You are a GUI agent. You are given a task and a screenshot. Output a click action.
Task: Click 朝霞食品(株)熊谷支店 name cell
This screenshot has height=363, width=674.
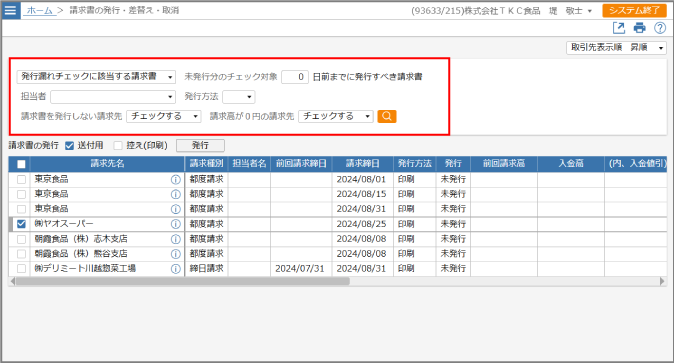pyautogui.click(x=107, y=254)
